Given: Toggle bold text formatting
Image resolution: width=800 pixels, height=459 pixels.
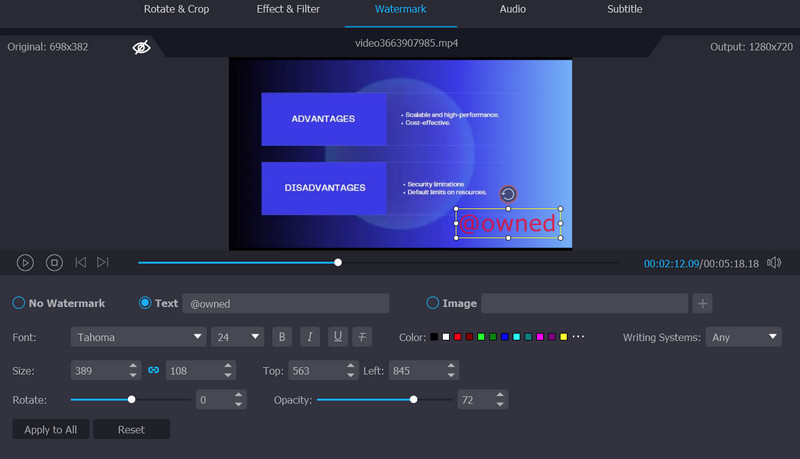Looking at the screenshot, I should pos(282,337).
